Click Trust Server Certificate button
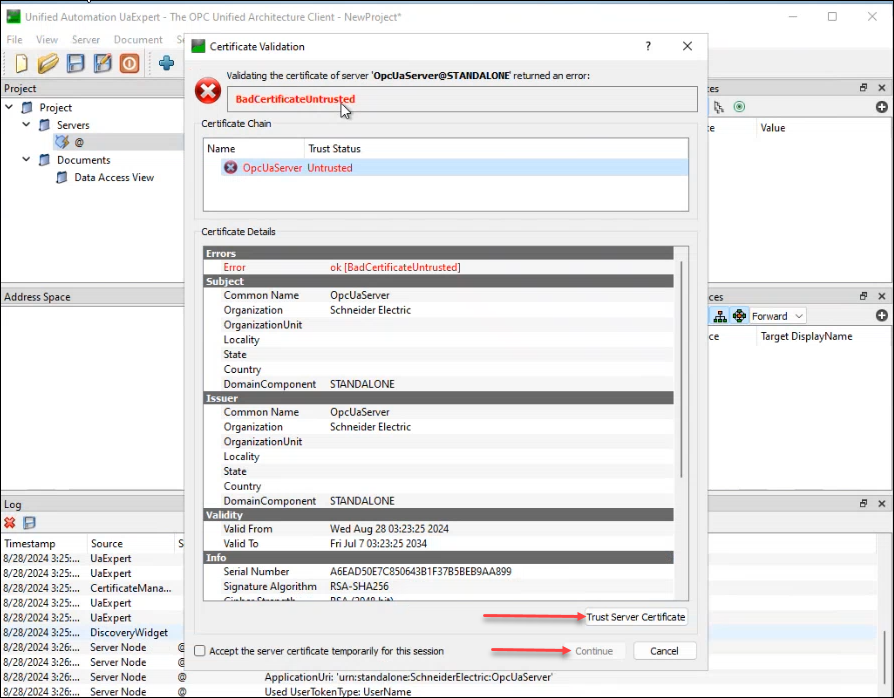This screenshot has width=894, height=698. [x=636, y=617]
